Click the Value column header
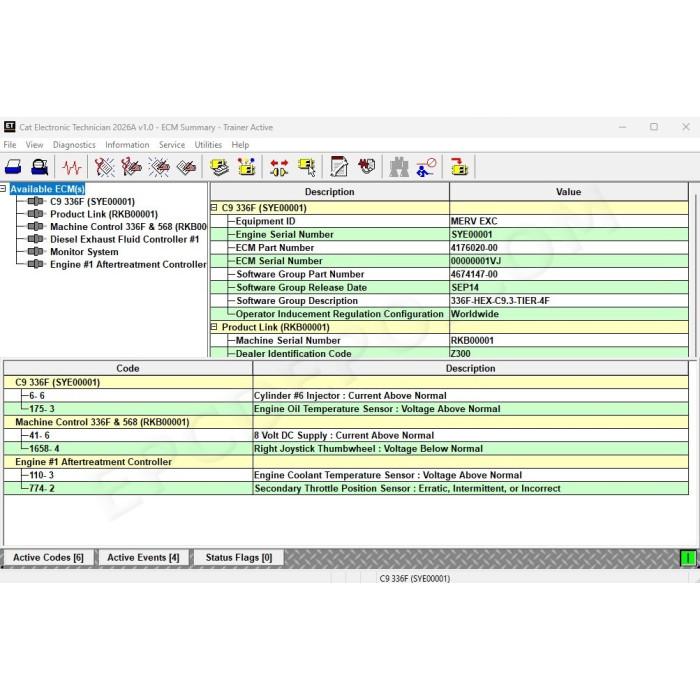 click(x=568, y=192)
